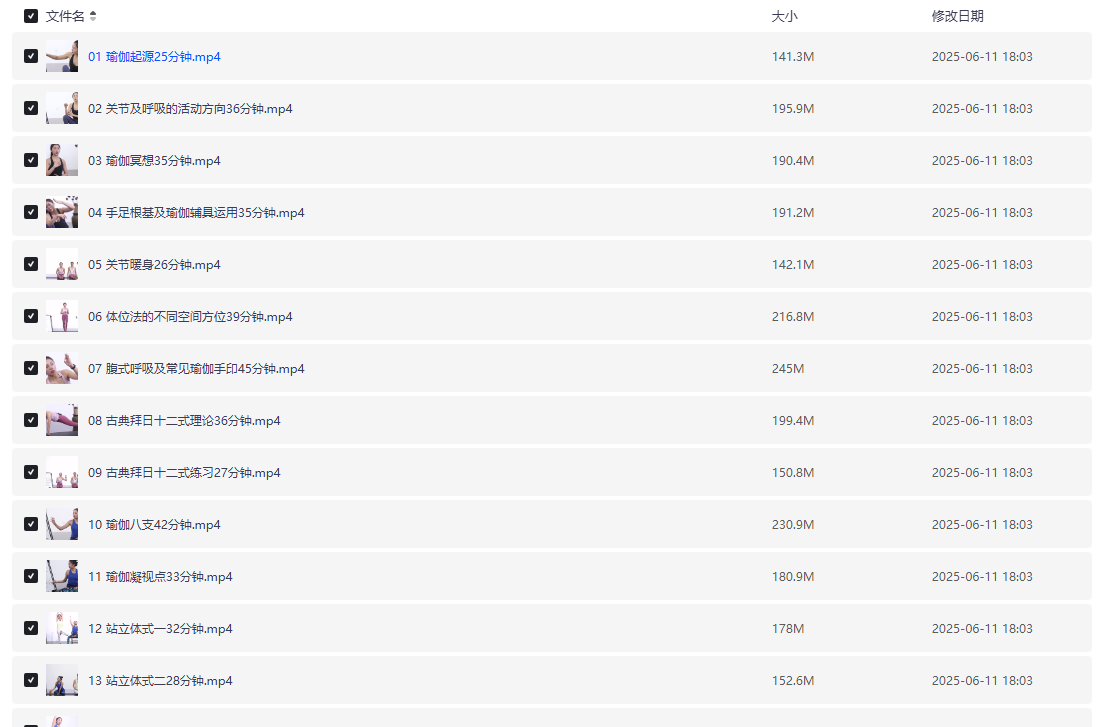The width and height of the screenshot is (1102, 727).
Task: Open the 01 瑜伽起源25分钟.mp4 file link
Action: 154,57
